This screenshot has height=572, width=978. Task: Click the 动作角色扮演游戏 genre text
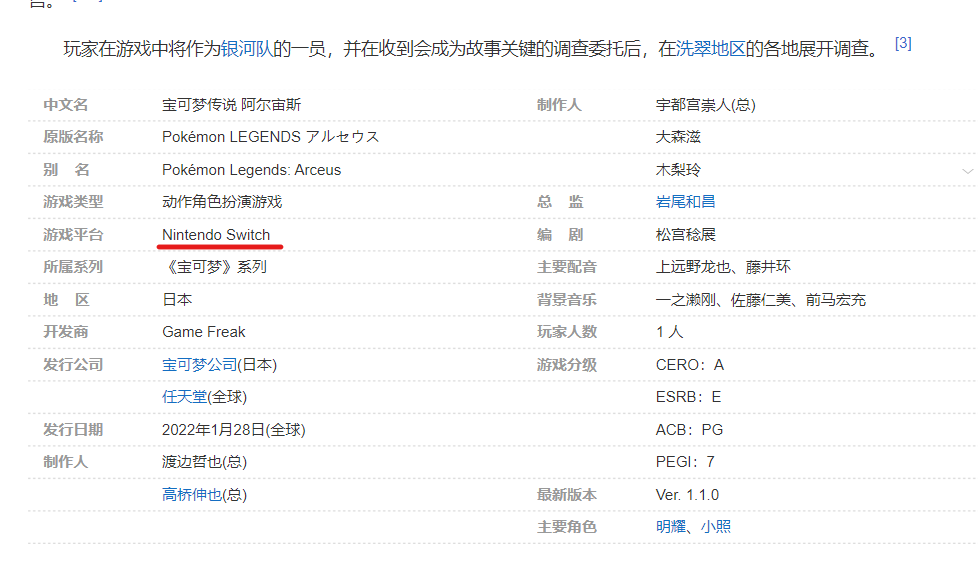pyautogui.click(x=222, y=201)
